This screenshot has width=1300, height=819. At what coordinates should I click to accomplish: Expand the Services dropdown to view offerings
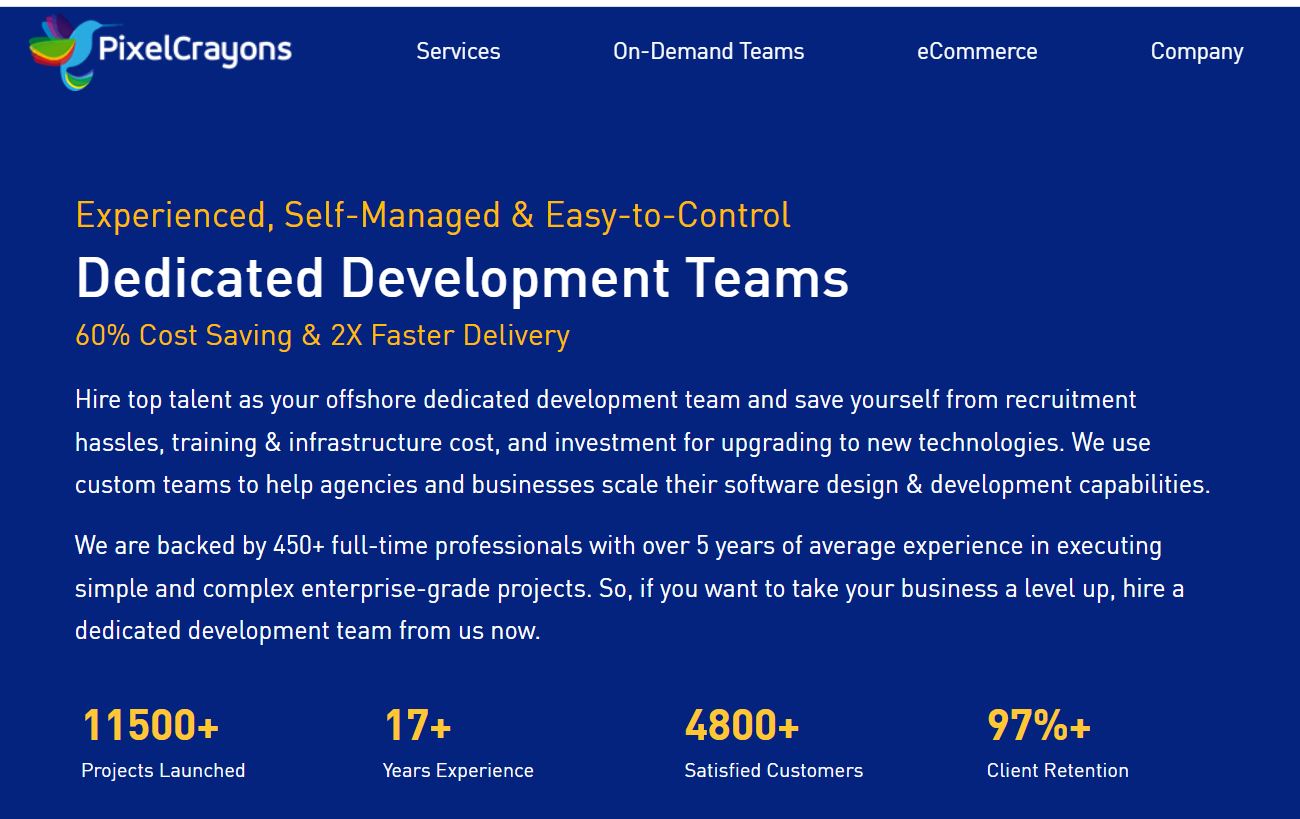458,51
